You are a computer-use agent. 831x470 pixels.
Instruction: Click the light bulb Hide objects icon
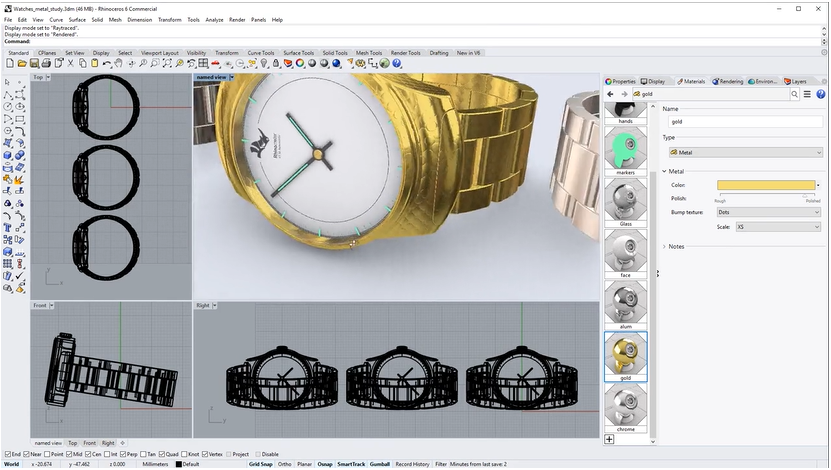click(x=264, y=64)
